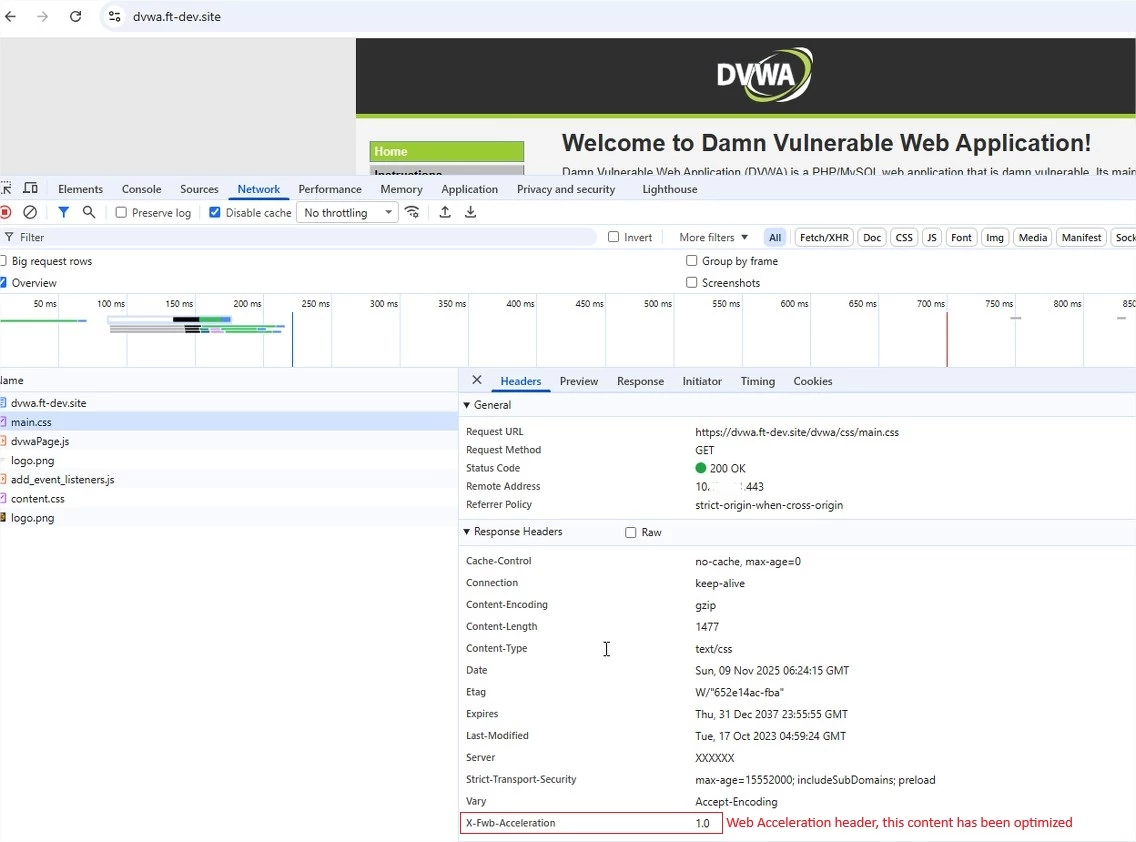Viewport: 1136px width, 842px height.
Task: Open the Initiator tab
Action: (x=702, y=381)
